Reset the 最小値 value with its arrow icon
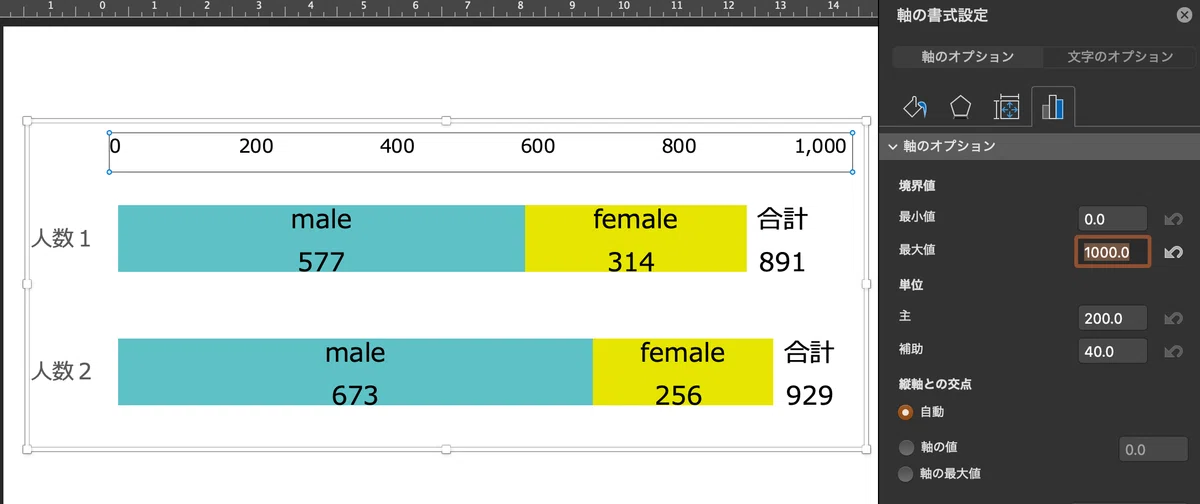This screenshot has height=504, width=1200. (1174, 218)
